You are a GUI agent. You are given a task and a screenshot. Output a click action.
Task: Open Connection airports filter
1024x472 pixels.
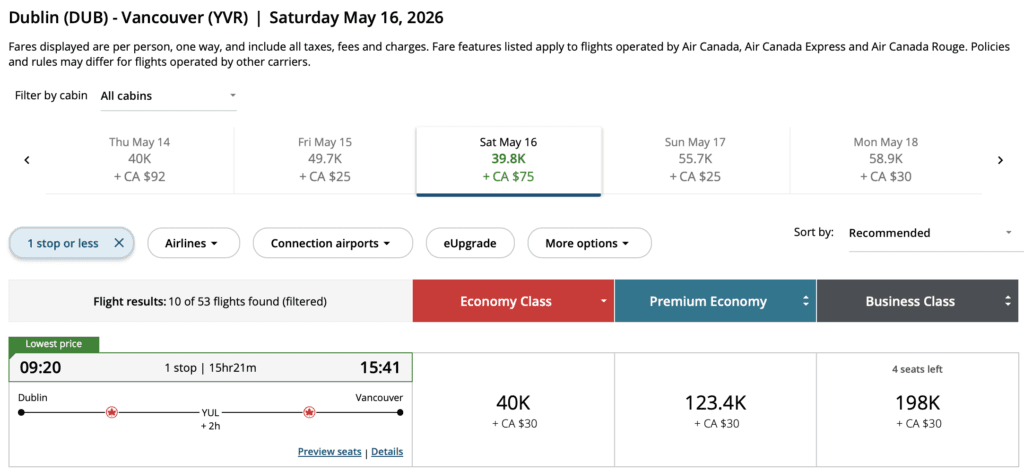(333, 243)
